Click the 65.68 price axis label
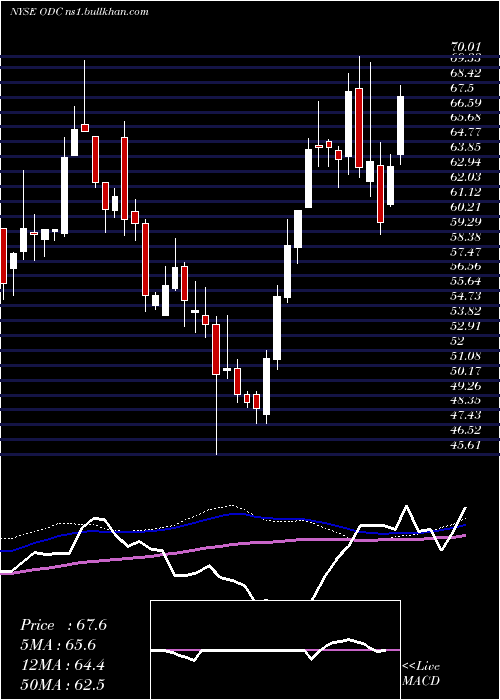The image size is (500, 700). [x=467, y=117]
